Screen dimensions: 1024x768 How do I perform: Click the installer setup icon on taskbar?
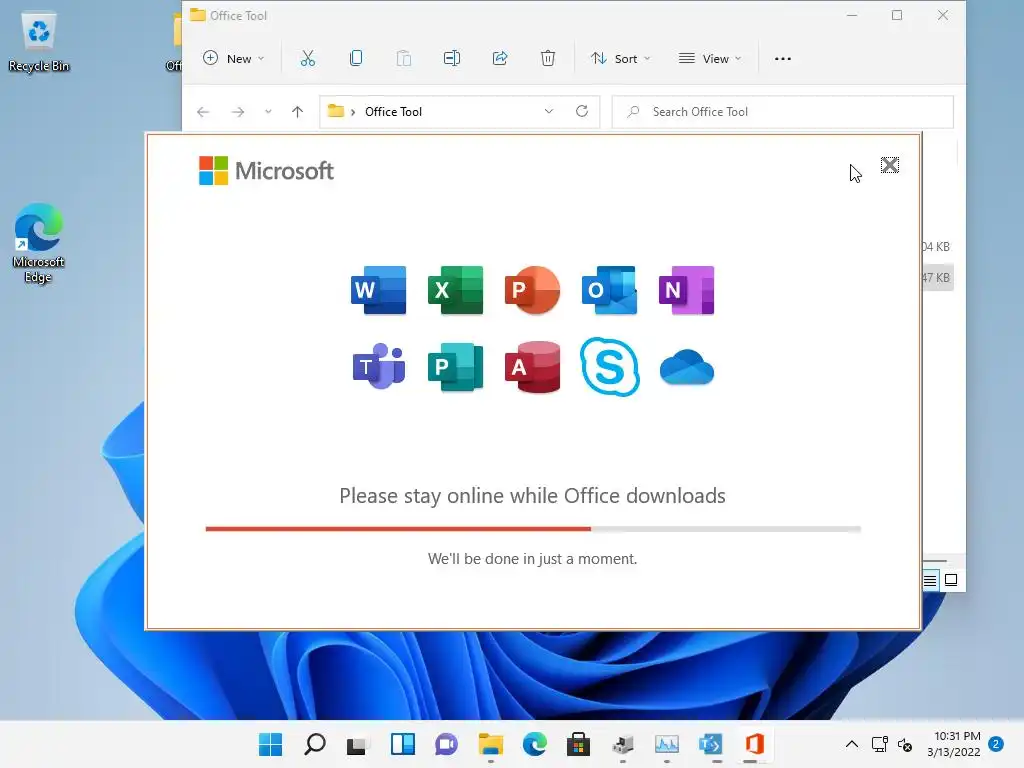pyautogui.click(x=622, y=744)
